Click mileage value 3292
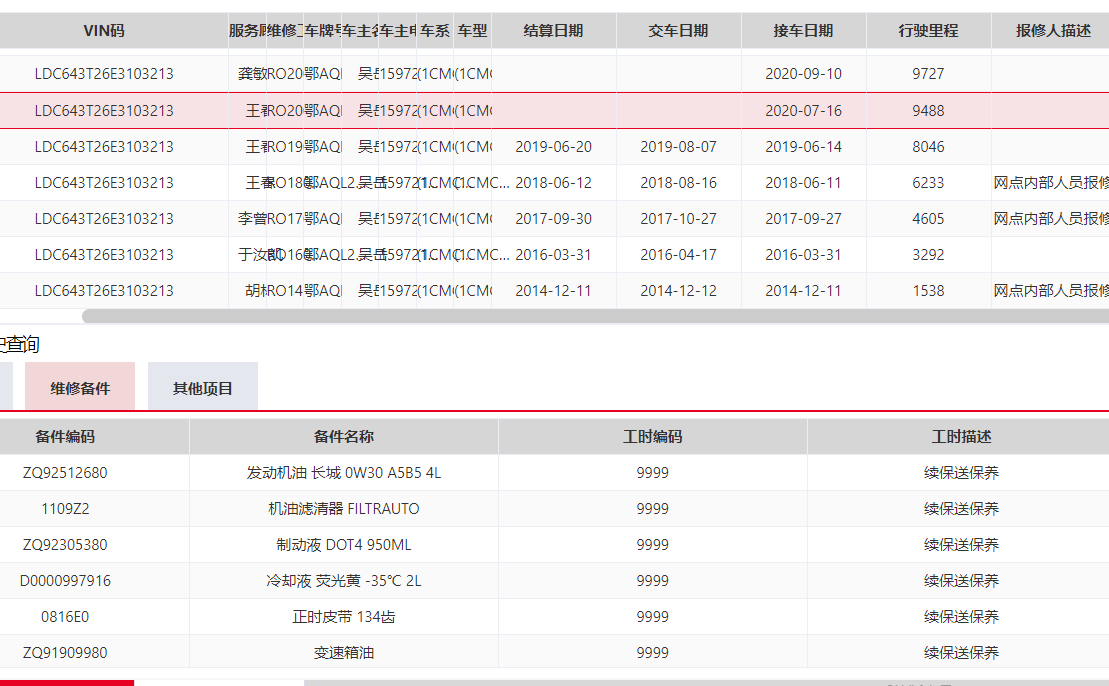The height and width of the screenshot is (686, 1109). (928, 255)
